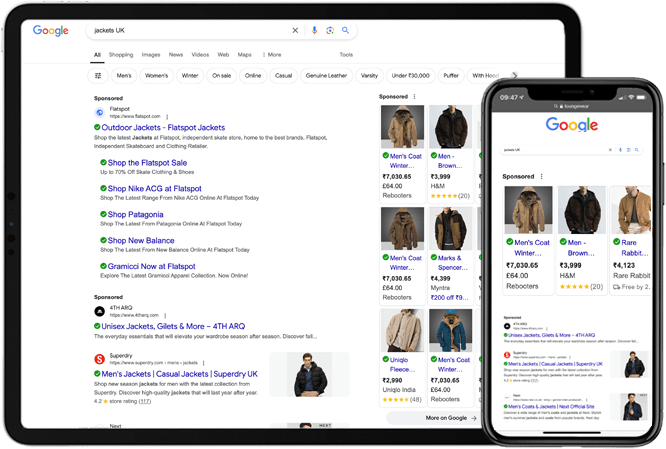Open the filter settings chip icon
666x449 pixels.
[x=98, y=76]
